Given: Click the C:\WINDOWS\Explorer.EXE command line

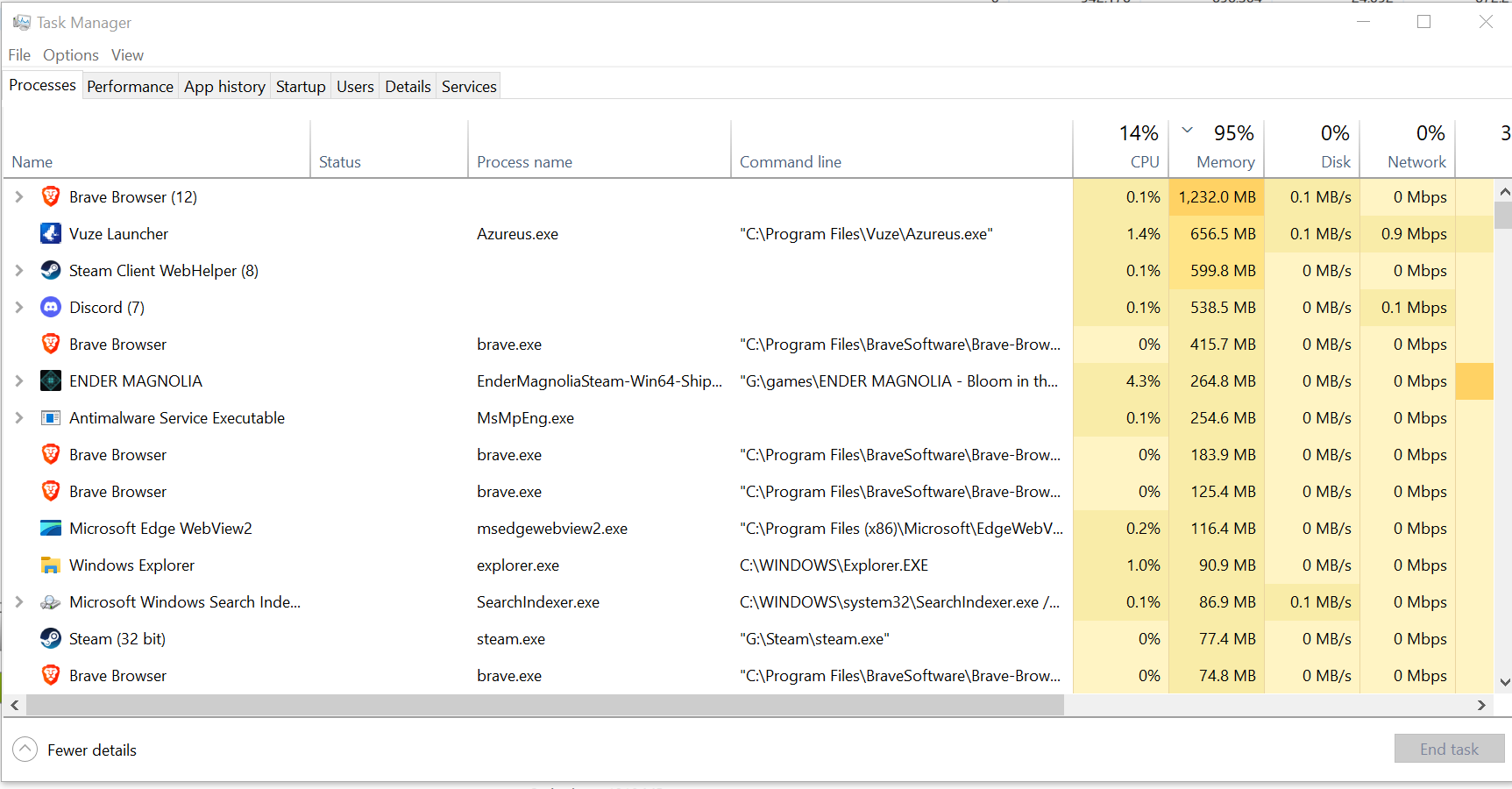Looking at the screenshot, I should point(834,565).
